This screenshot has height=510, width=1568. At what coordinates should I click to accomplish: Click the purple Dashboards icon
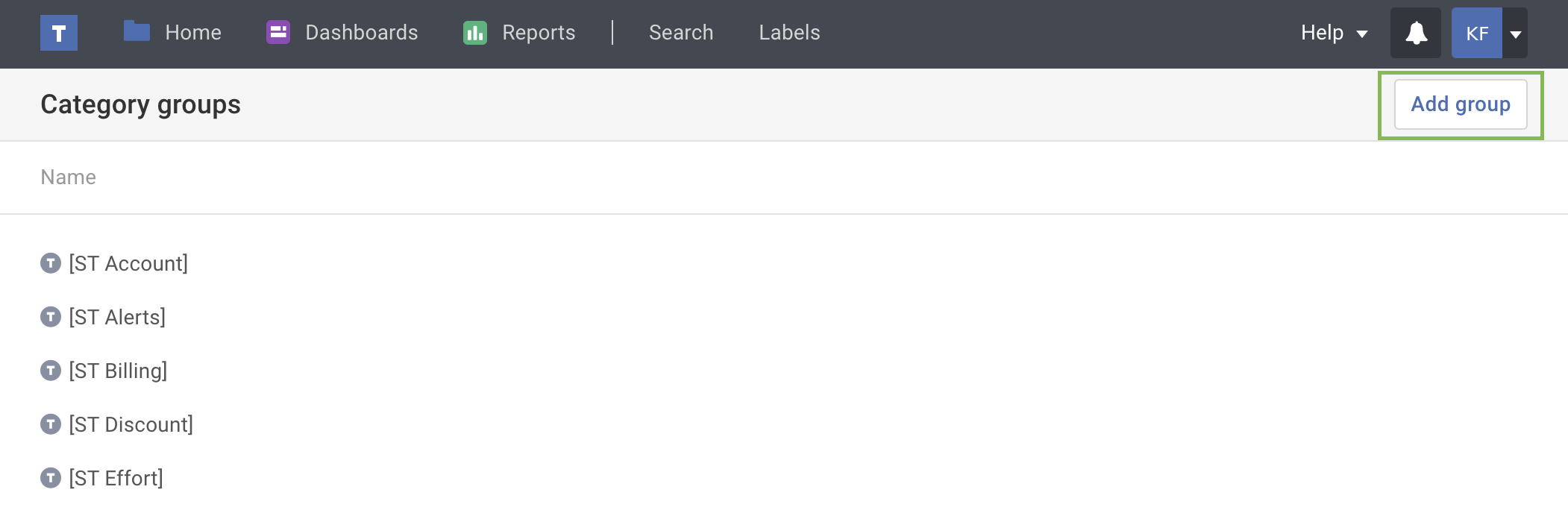pos(278,32)
